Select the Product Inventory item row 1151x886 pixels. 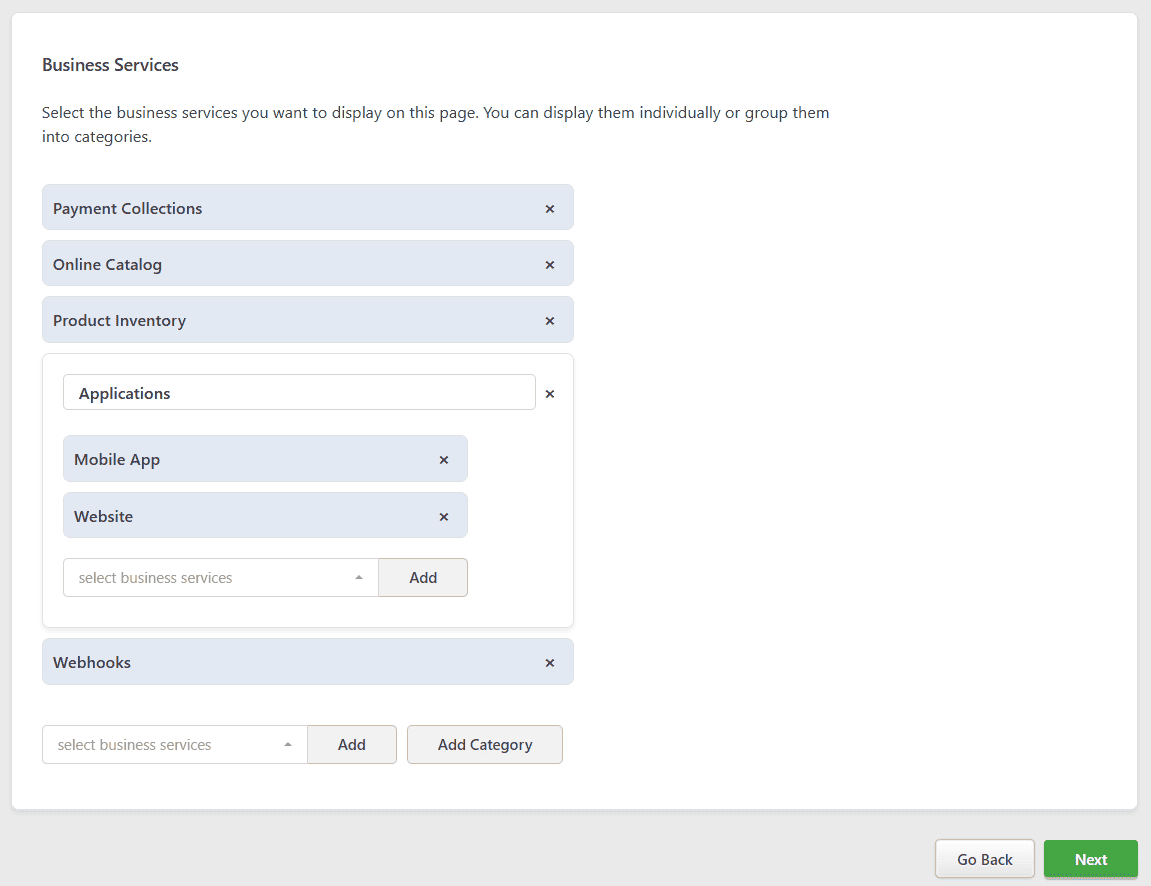(280, 320)
